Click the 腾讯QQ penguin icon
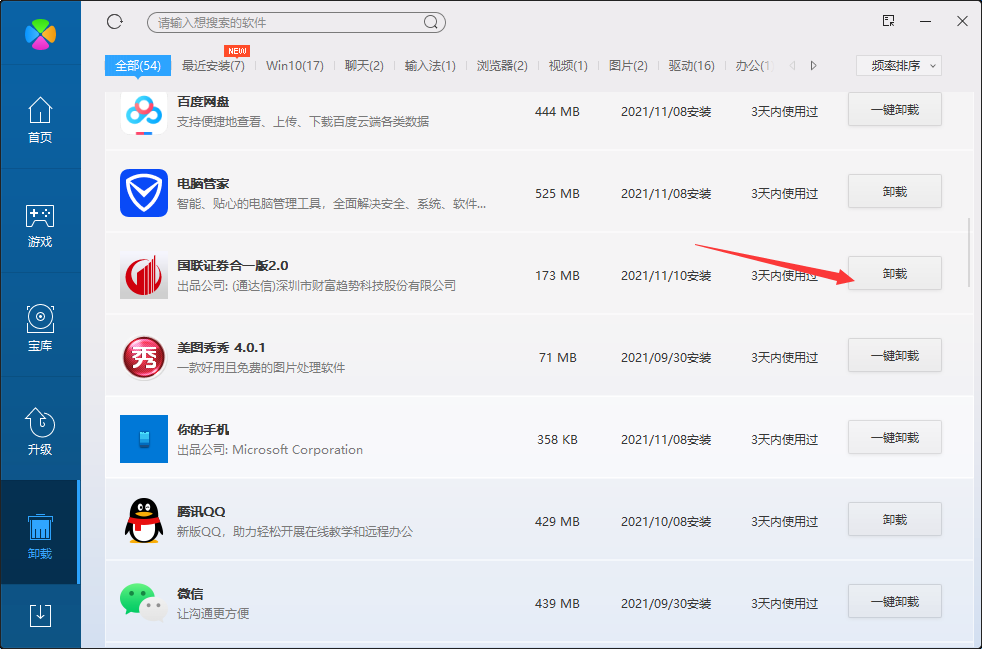The width and height of the screenshot is (982, 649). pos(144,521)
